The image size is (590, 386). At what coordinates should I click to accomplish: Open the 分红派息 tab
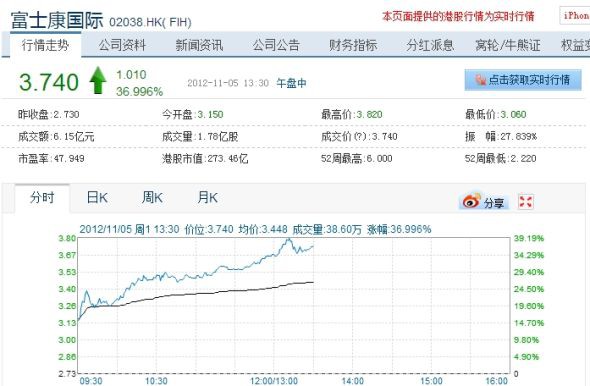tap(430, 46)
